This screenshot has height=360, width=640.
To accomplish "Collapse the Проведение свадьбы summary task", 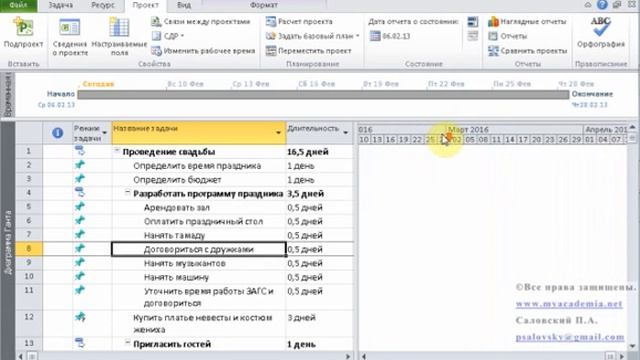I will click(117, 151).
